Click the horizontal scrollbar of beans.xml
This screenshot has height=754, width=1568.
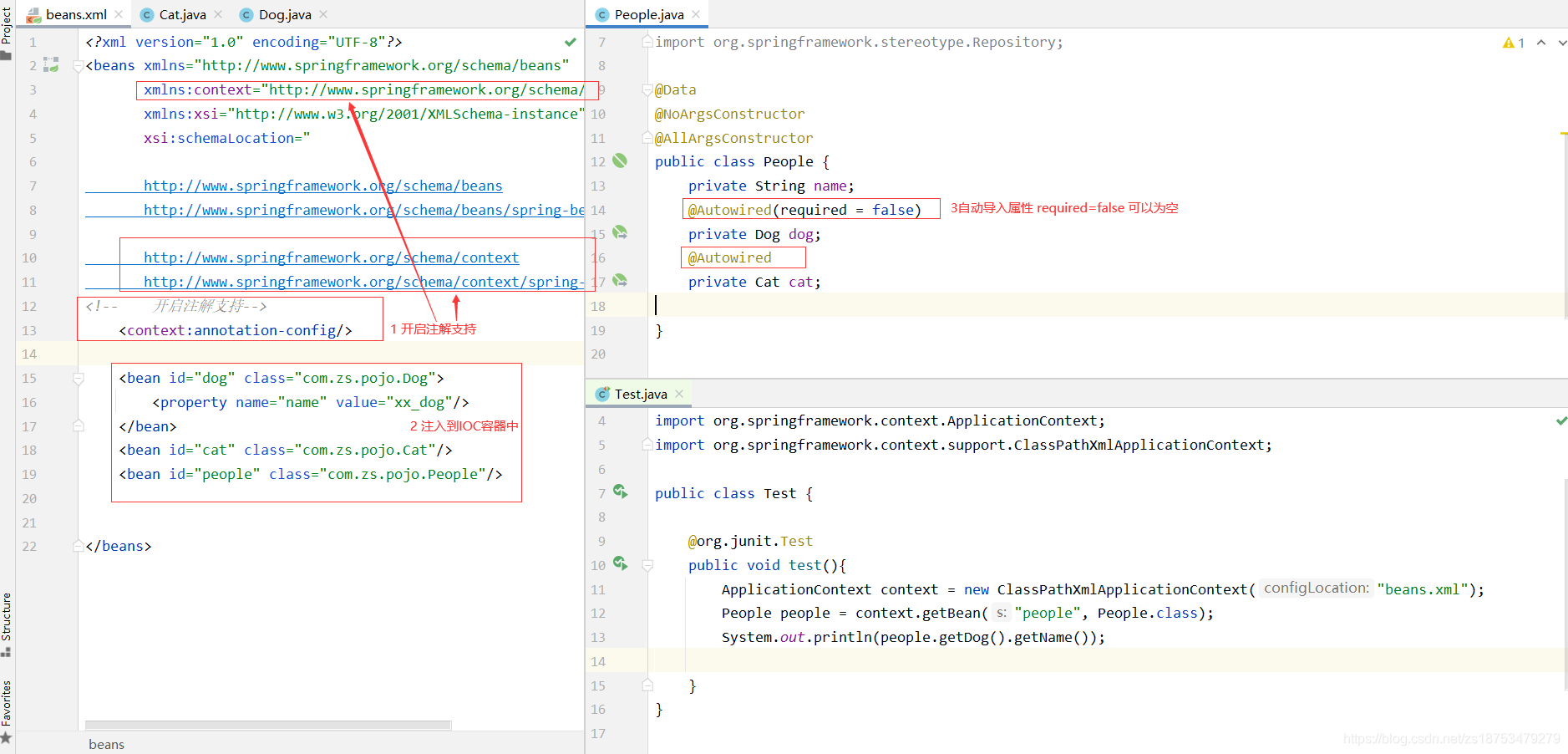[268, 725]
